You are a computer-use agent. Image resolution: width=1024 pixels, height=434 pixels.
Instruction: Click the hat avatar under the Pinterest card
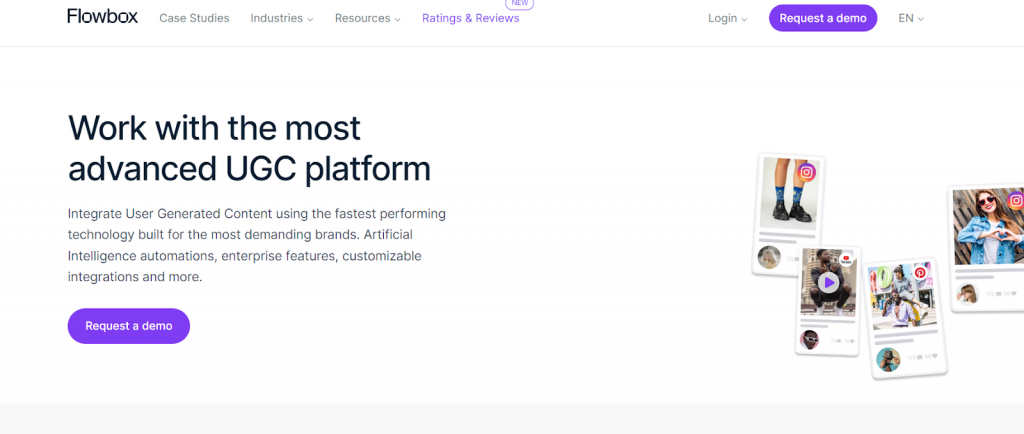tap(887, 359)
